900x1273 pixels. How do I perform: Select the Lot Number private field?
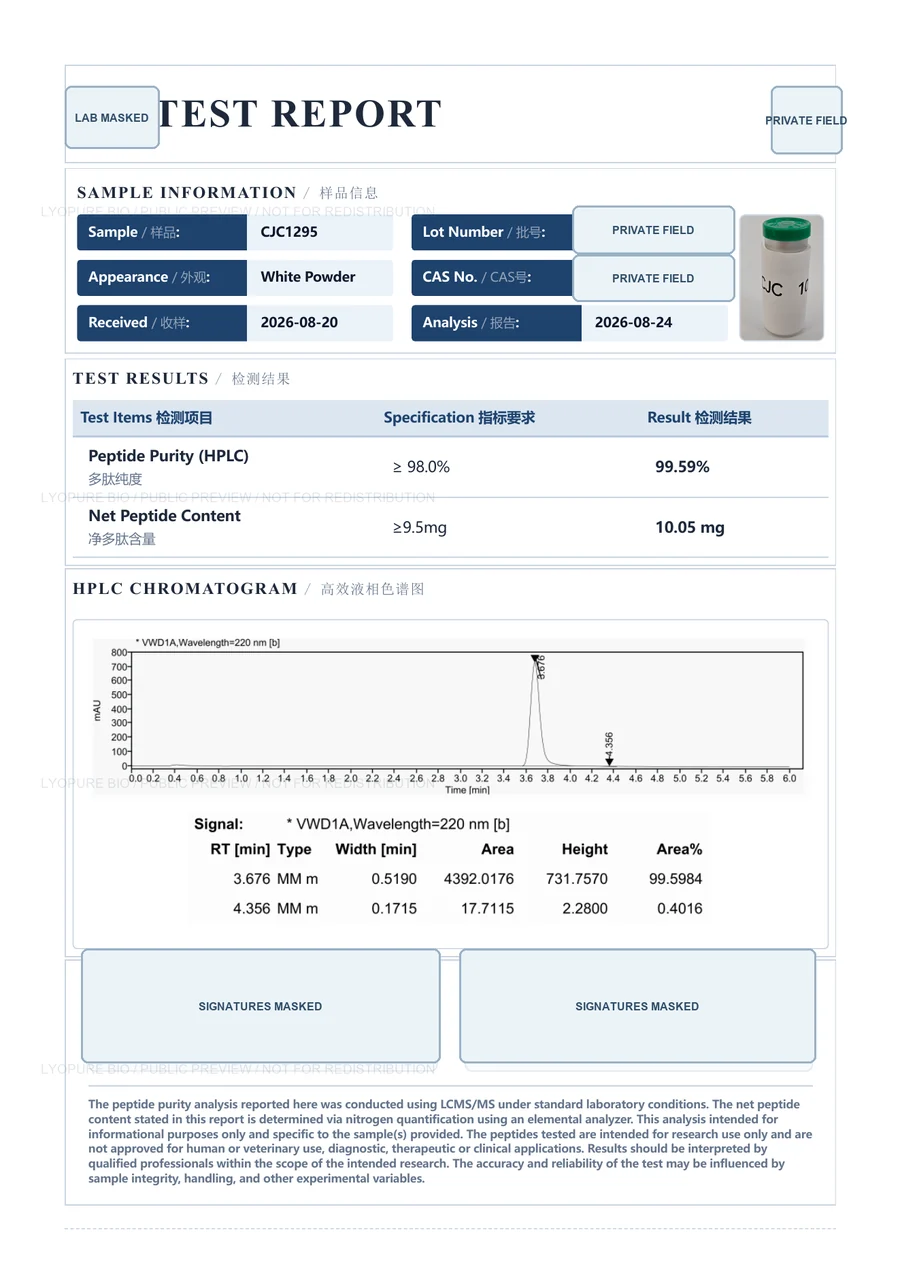[653, 230]
